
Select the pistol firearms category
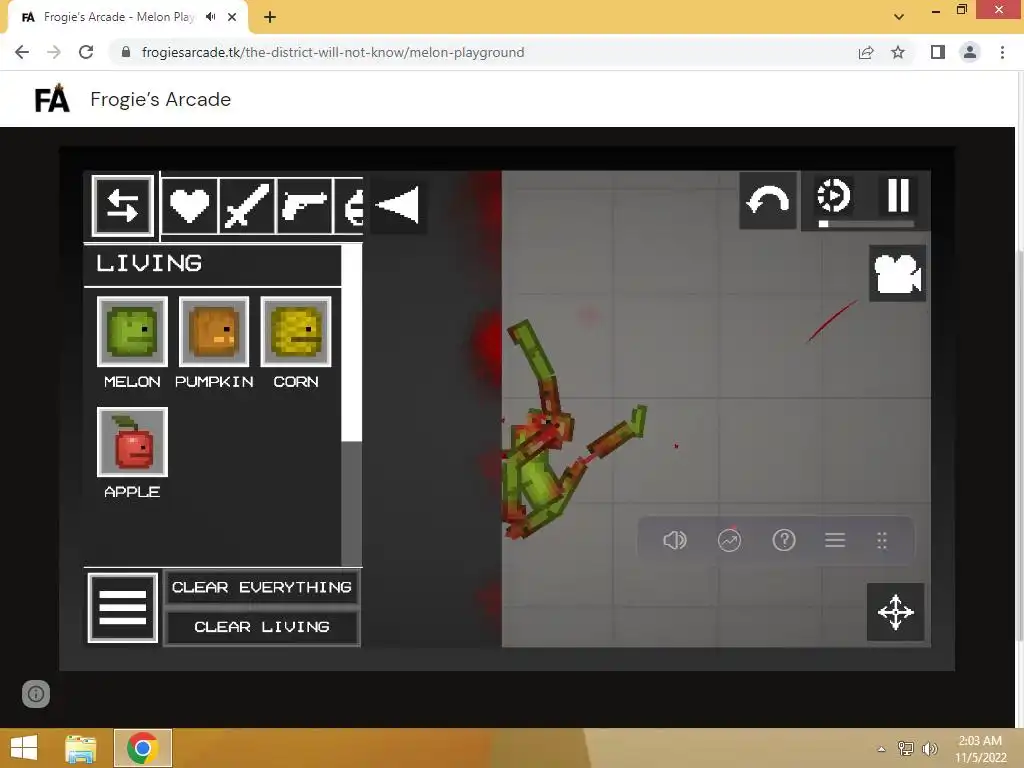pyautogui.click(x=304, y=206)
